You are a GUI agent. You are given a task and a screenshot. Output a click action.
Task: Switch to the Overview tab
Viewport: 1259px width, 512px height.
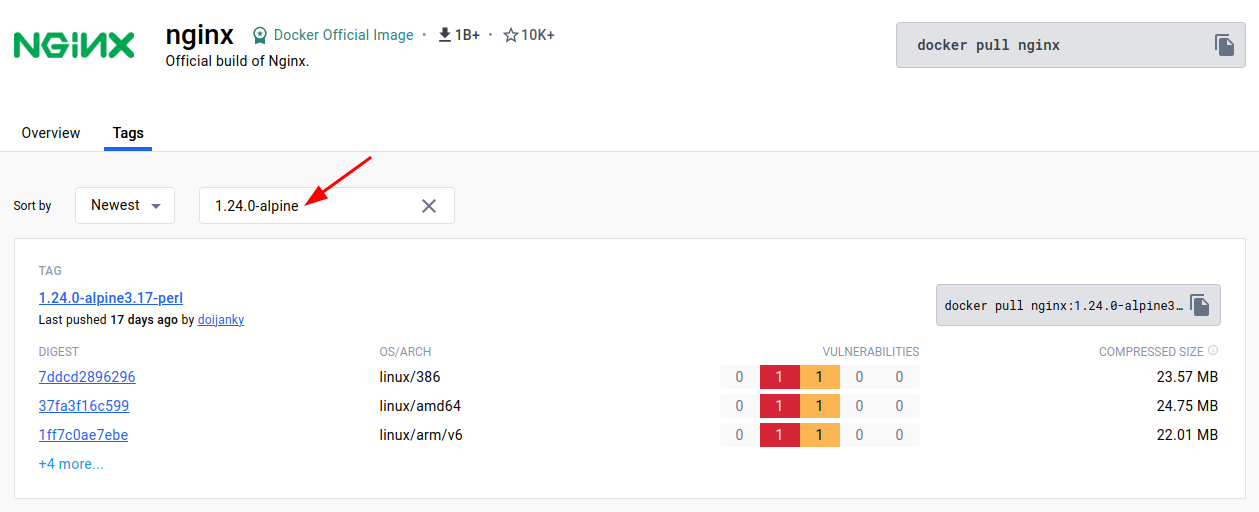[51, 133]
